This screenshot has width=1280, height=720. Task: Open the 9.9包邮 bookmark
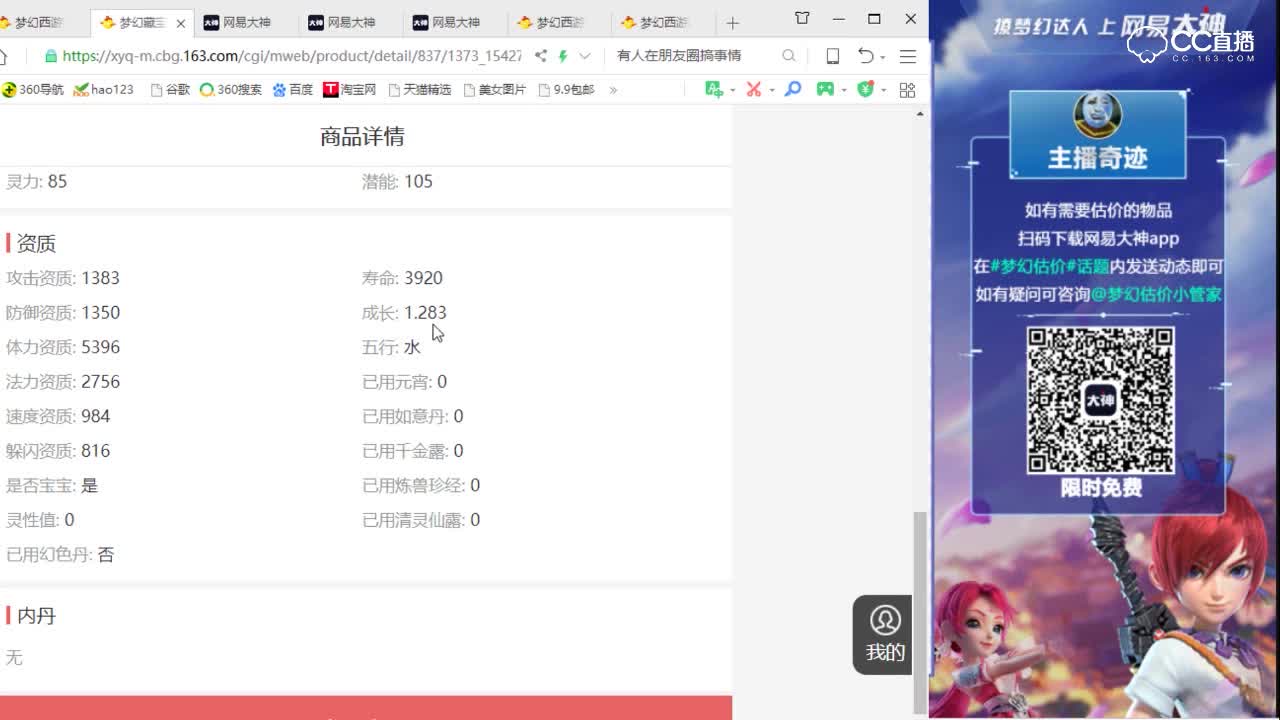pos(567,90)
